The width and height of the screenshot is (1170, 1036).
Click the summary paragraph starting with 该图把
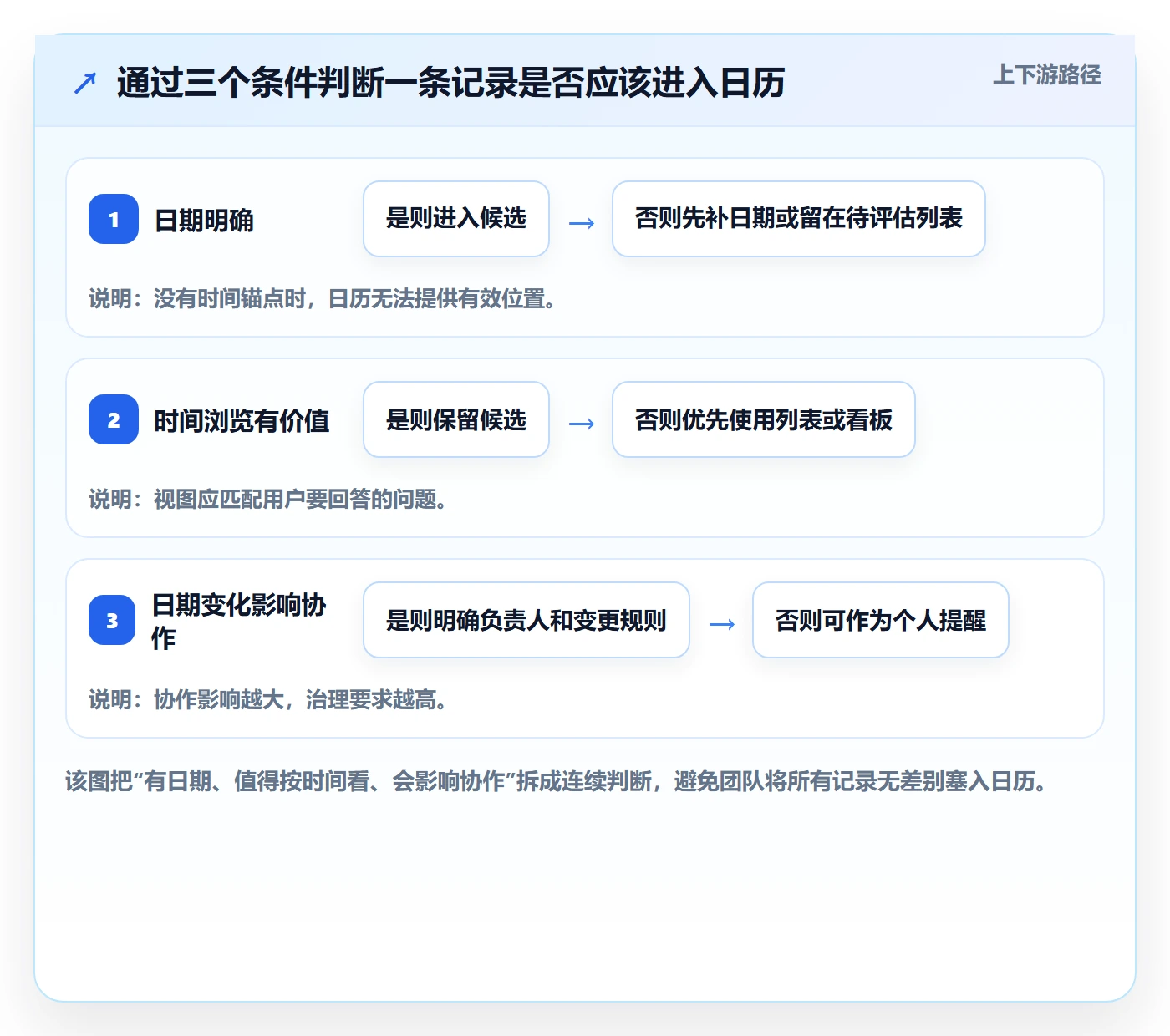click(557, 782)
